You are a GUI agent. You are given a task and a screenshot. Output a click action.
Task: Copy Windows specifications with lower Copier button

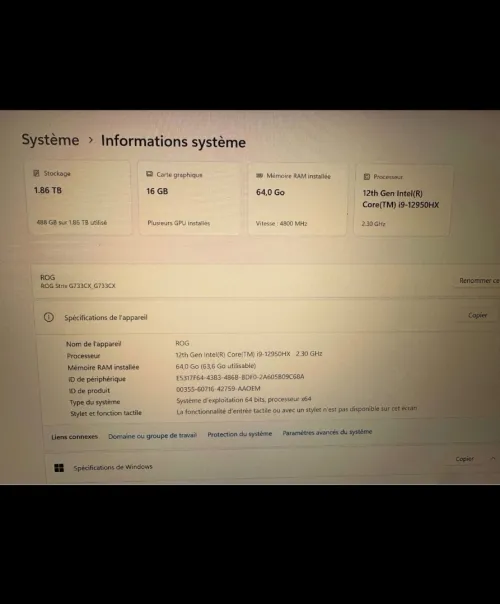[x=465, y=459]
